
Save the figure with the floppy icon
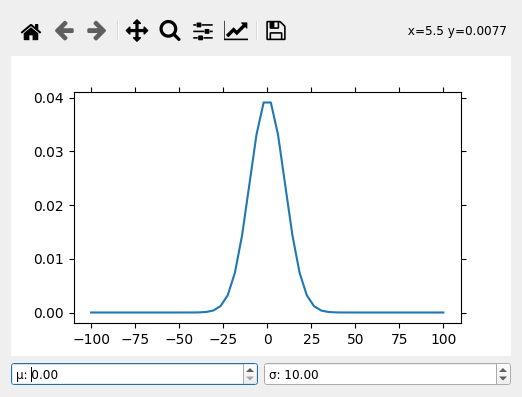click(x=276, y=31)
